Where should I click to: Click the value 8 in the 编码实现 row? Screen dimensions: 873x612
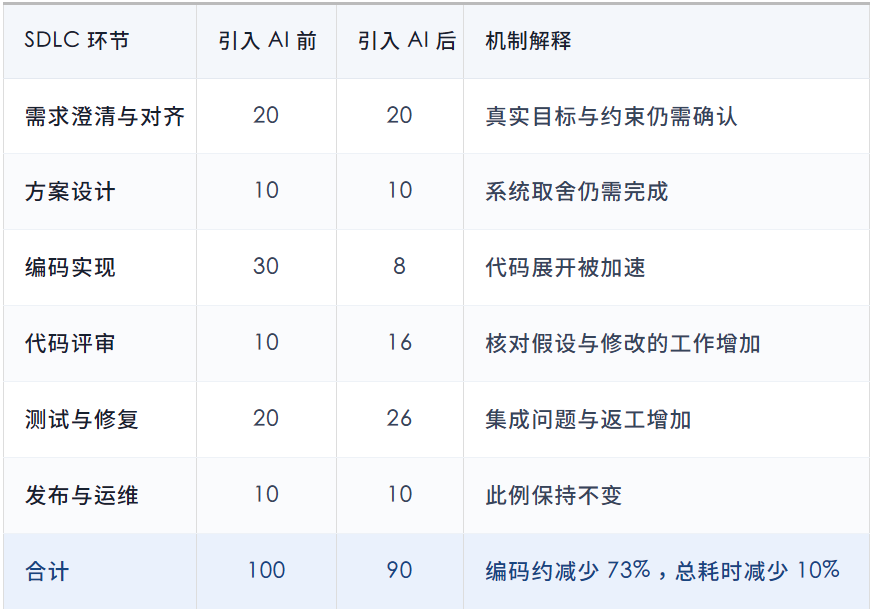[x=399, y=266]
